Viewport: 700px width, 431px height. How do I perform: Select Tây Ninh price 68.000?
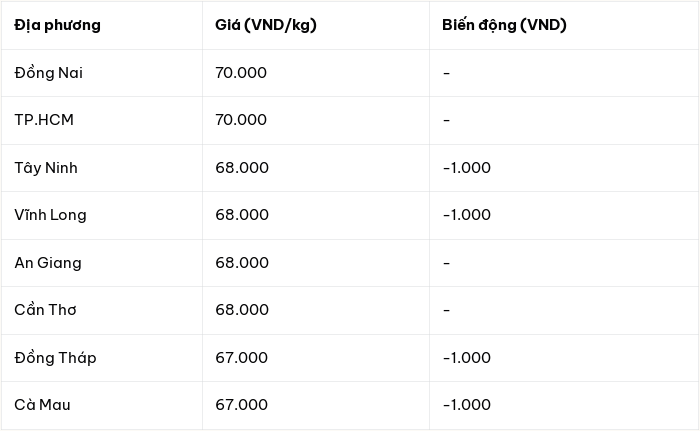click(242, 168)
